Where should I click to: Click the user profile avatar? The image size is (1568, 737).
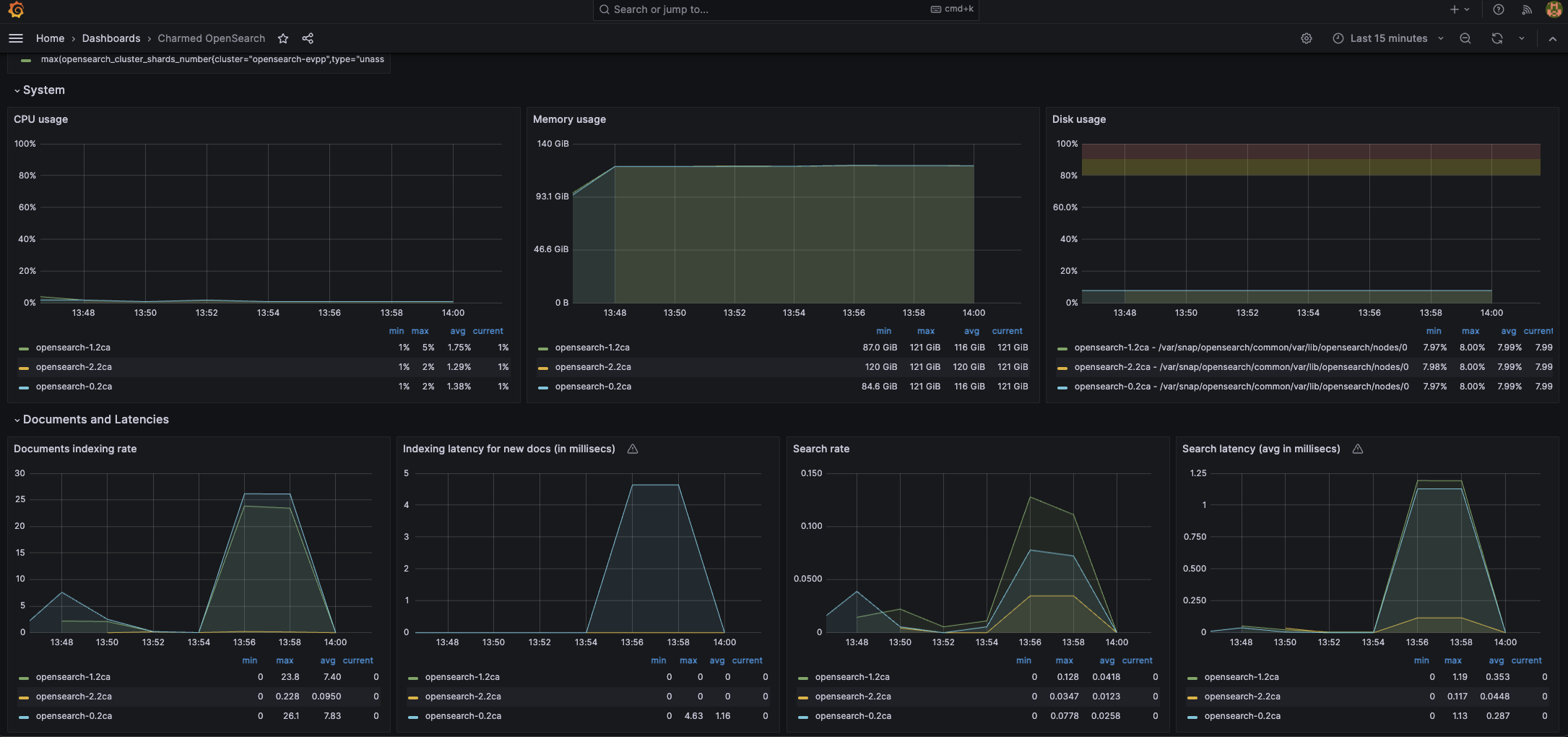point(1554,9)
